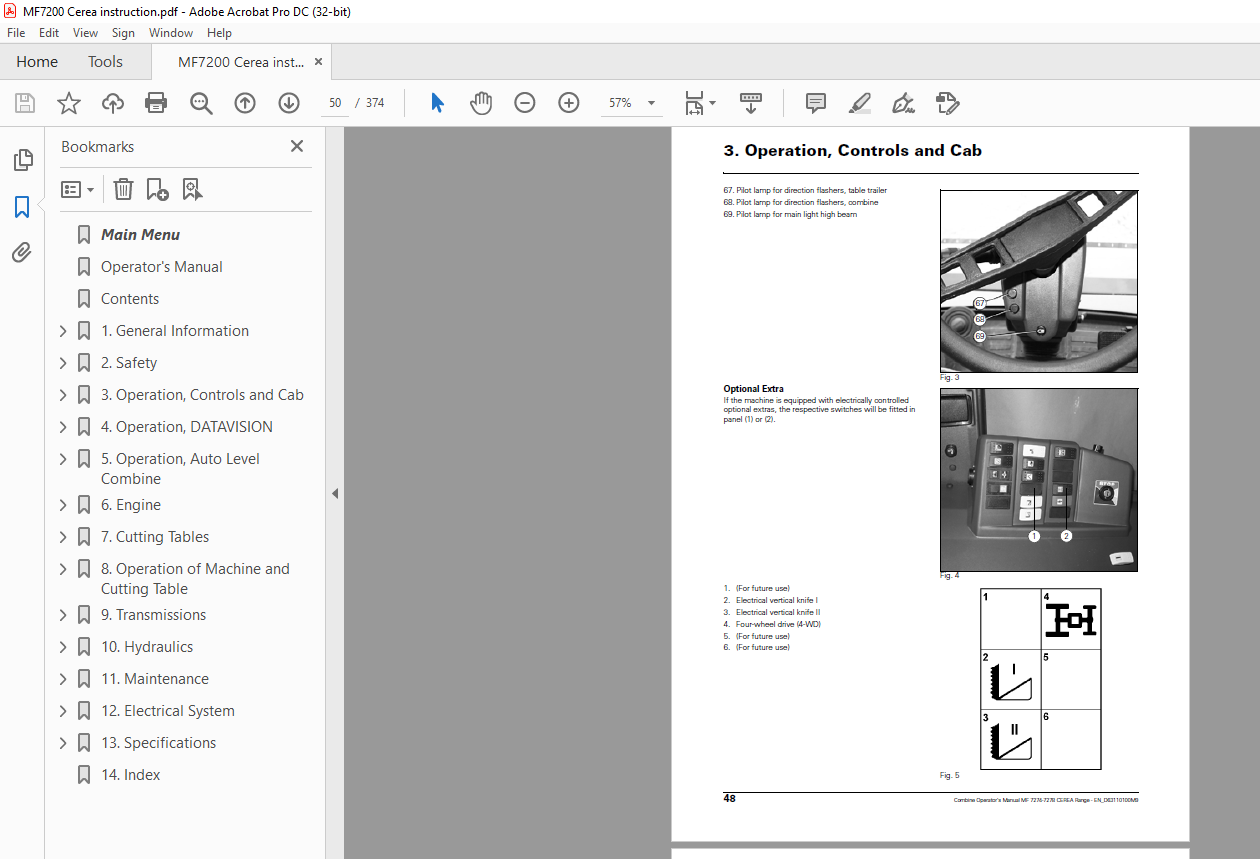Open page thumbnails panel
This screenshot has height=859, width=1260.
pyautogui.click(x=22, y=160)
